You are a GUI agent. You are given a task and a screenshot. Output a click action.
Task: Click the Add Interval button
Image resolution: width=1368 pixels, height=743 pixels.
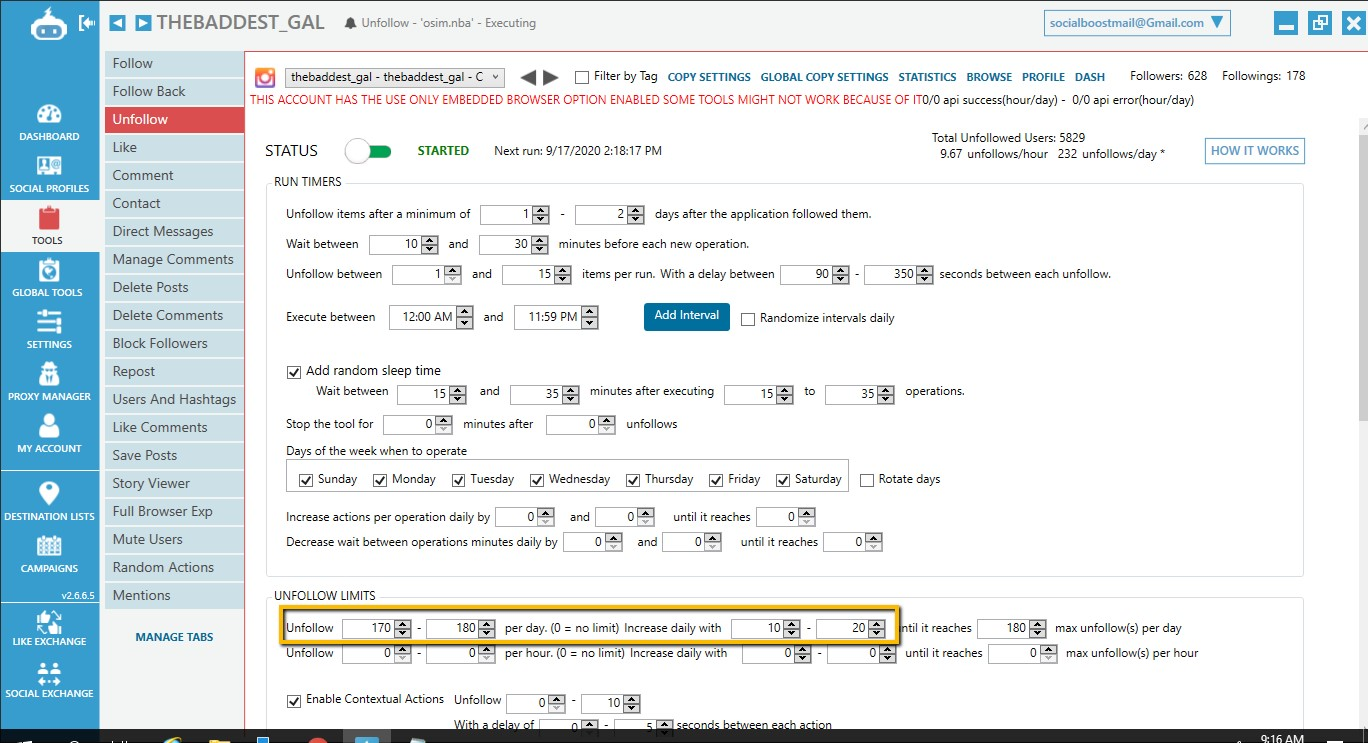click(686, 316)
